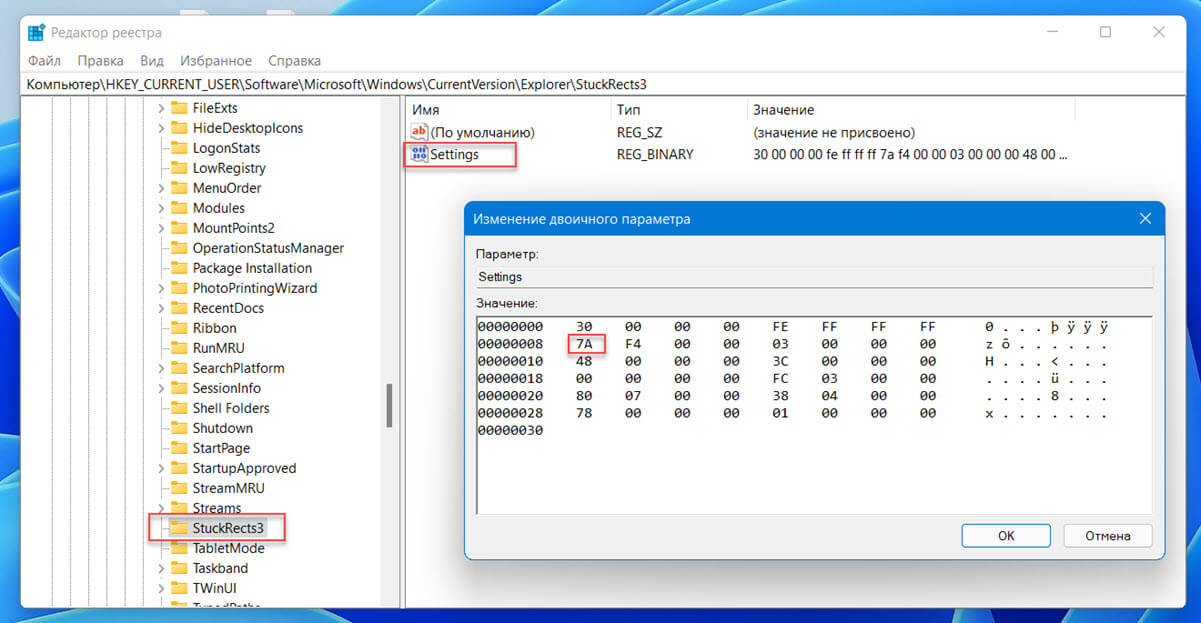Select the 7A byte in hex editor
Viewport: 1201px width, 623px height.
585,344
